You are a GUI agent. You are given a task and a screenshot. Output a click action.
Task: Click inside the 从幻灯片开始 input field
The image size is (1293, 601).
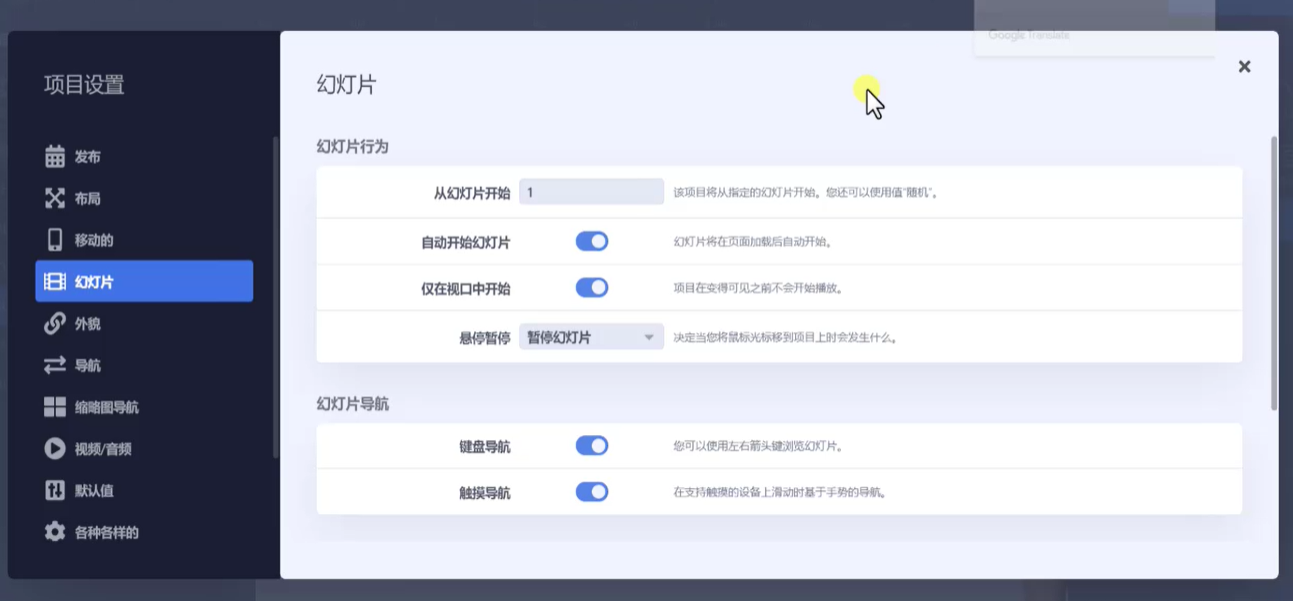coord(590,190)
